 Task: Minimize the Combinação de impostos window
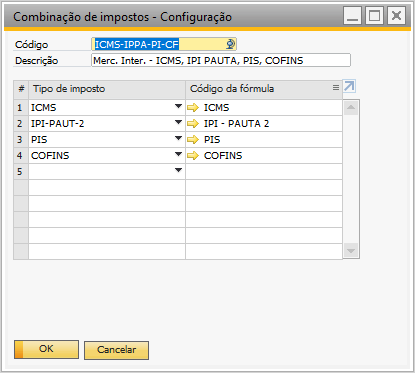pyautogui.click(x=352, y=16)
